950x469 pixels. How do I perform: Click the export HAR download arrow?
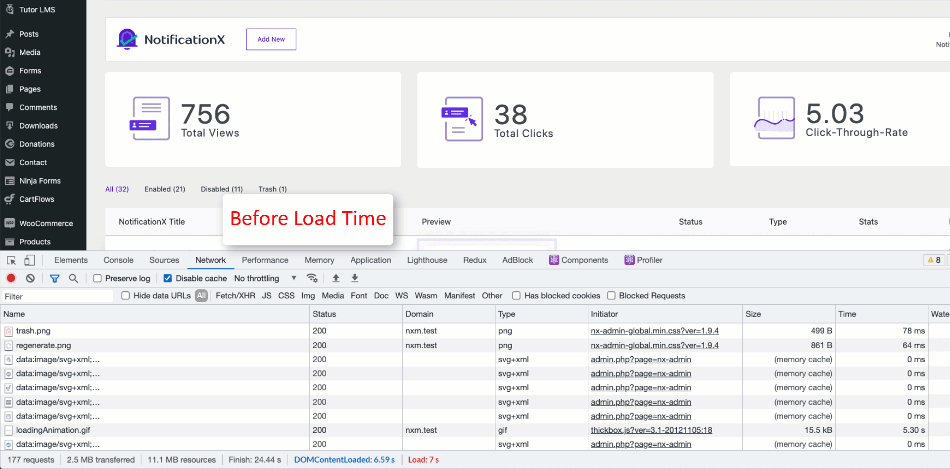(355, 278)
